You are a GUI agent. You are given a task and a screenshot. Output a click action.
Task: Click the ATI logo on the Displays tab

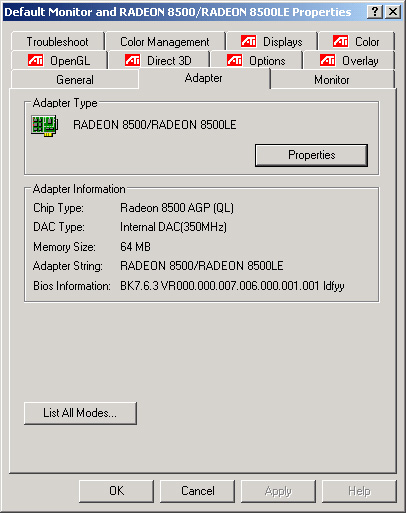click(x=249, y=41)
